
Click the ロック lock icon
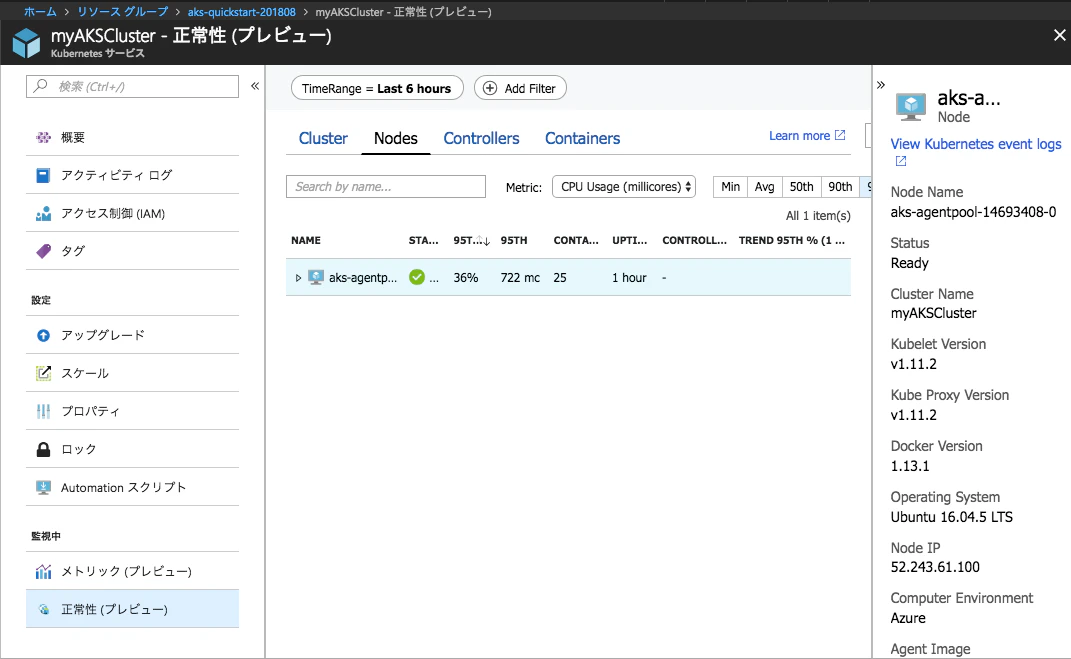click(x=43, y=449)
